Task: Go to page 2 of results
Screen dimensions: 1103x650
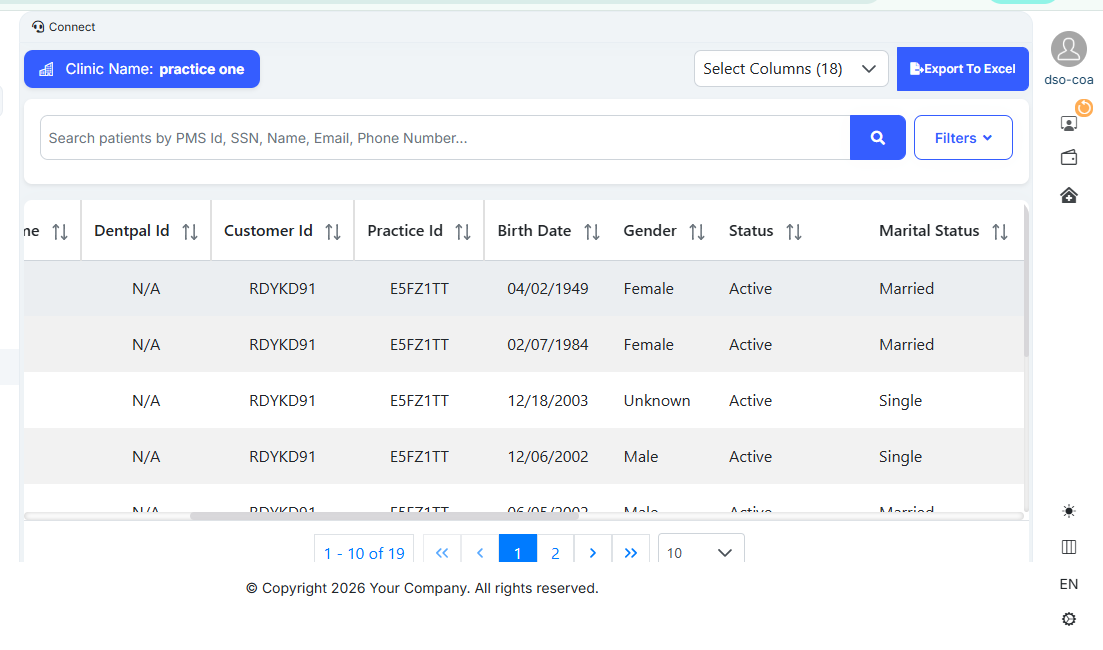Action: coord(555,552)
